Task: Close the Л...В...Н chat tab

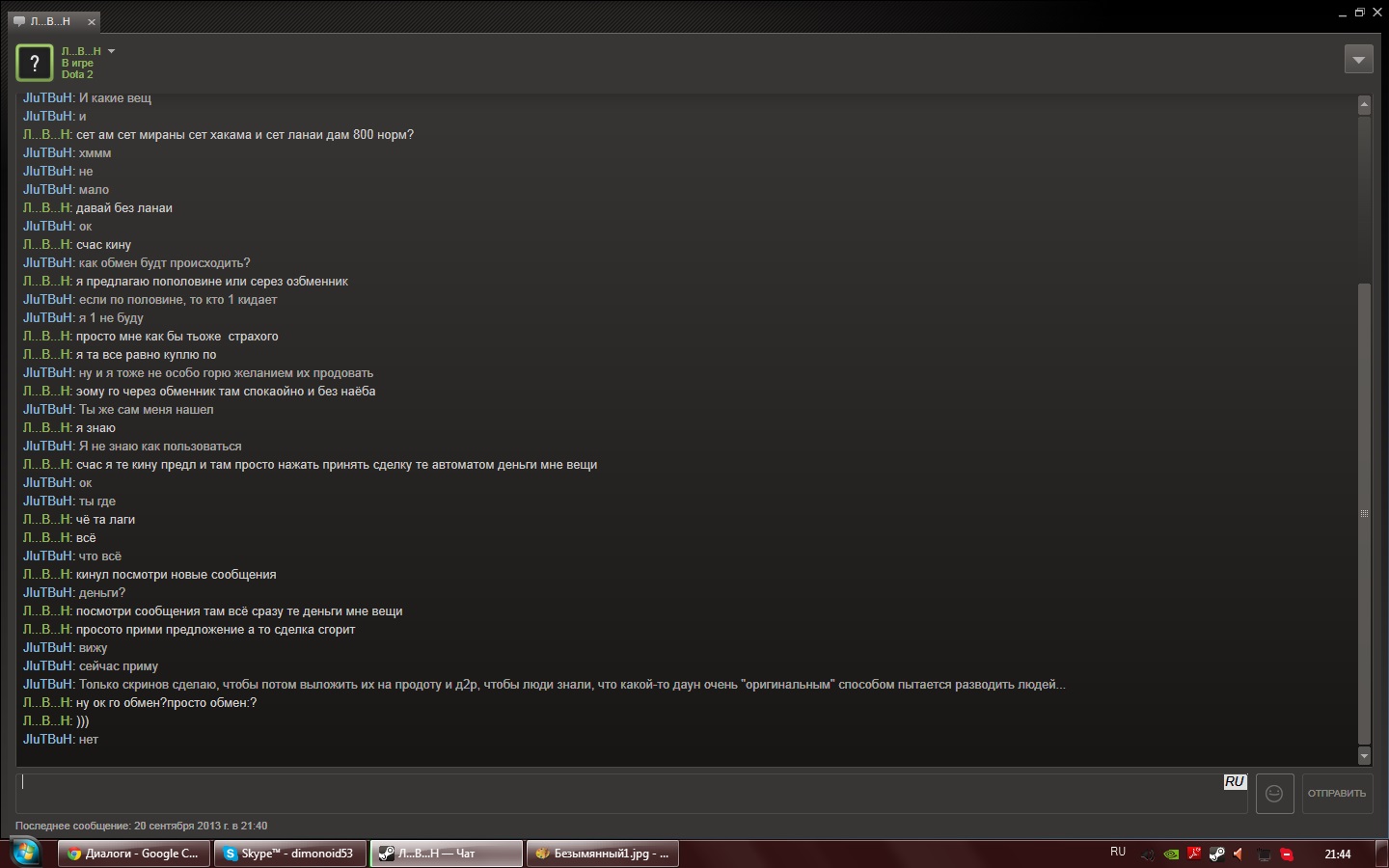Action: (92, 21)
